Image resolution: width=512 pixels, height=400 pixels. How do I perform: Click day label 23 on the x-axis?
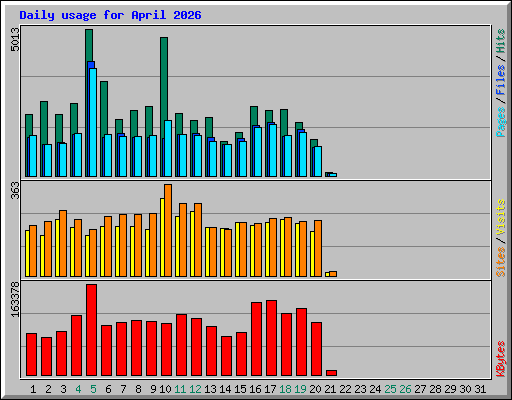coord(360,389)
